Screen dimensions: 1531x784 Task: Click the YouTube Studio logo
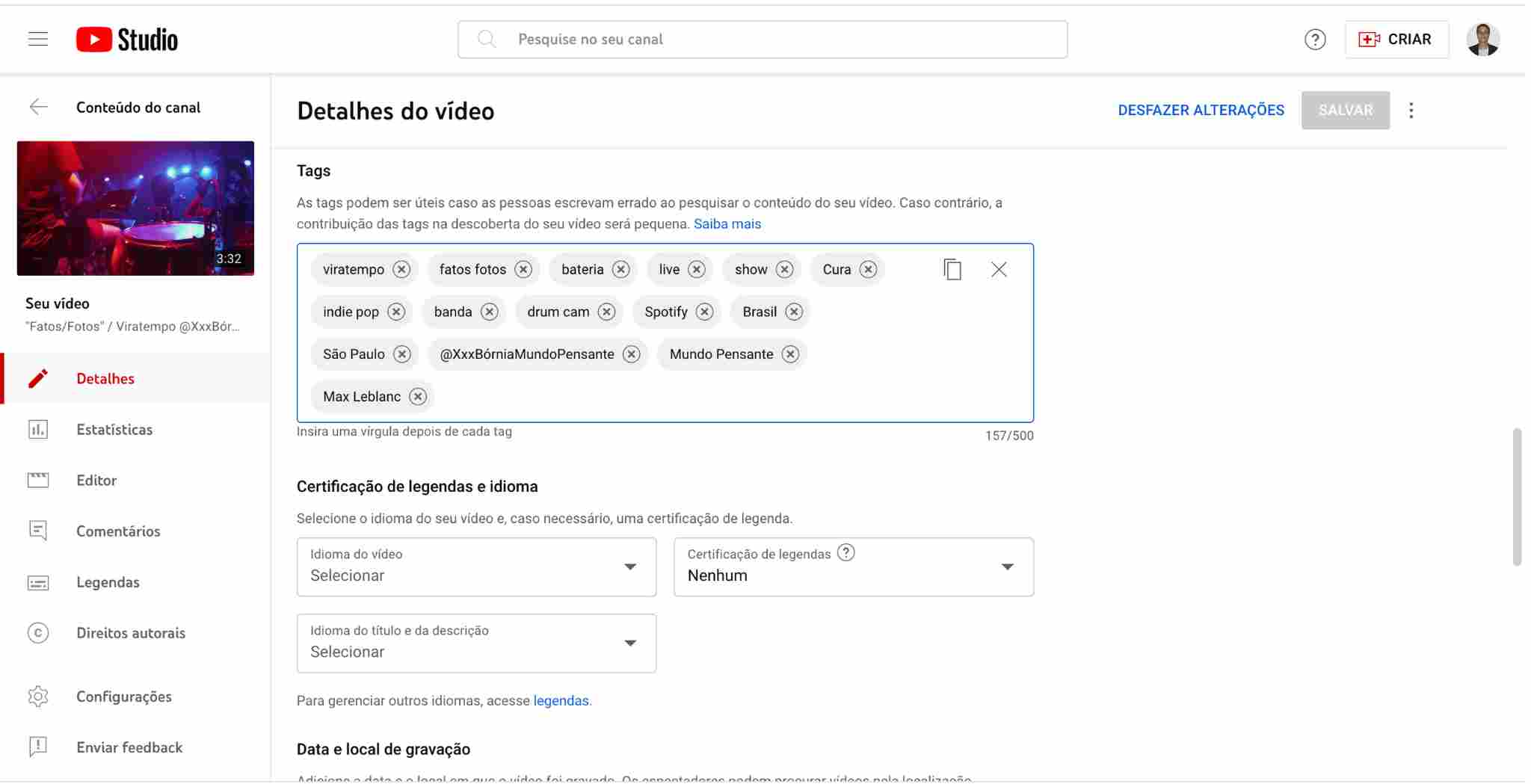(x=127, y=40)
